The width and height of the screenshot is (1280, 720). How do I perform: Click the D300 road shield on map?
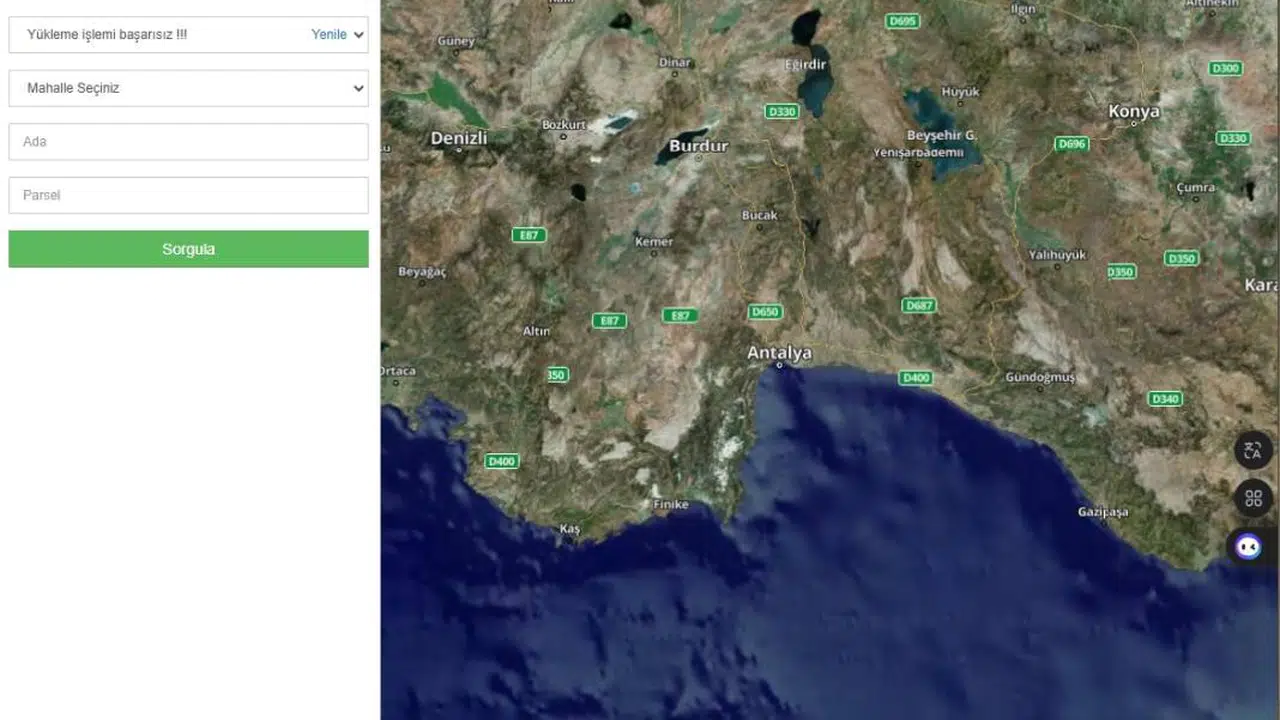[1225, 68]
